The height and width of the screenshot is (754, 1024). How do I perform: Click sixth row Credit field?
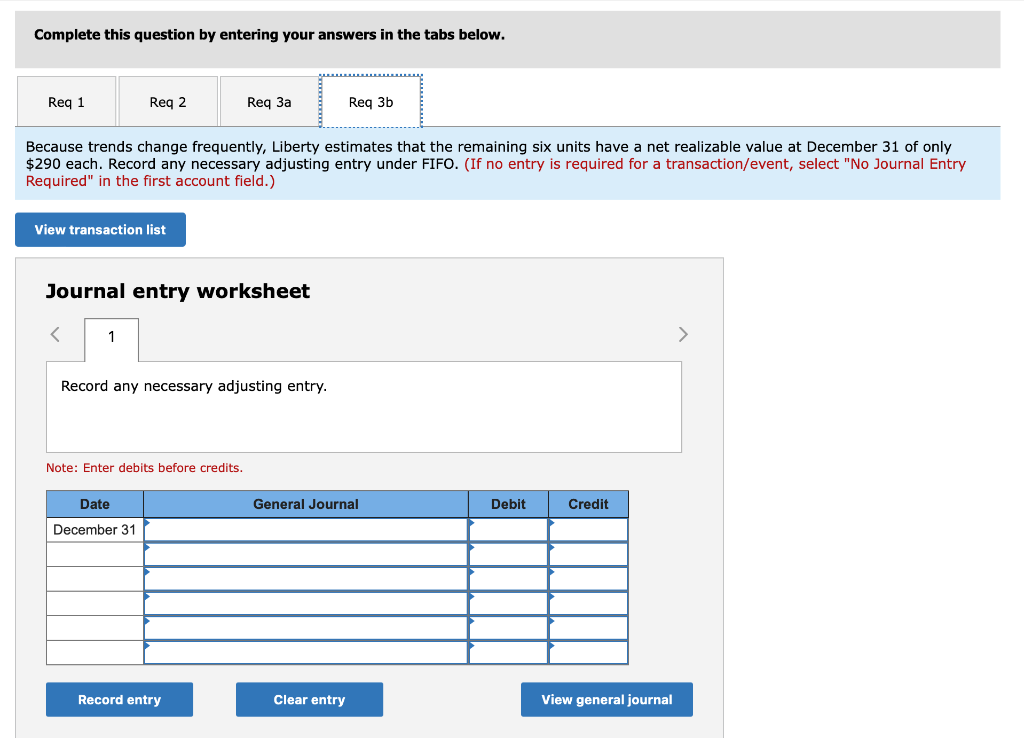588,652
